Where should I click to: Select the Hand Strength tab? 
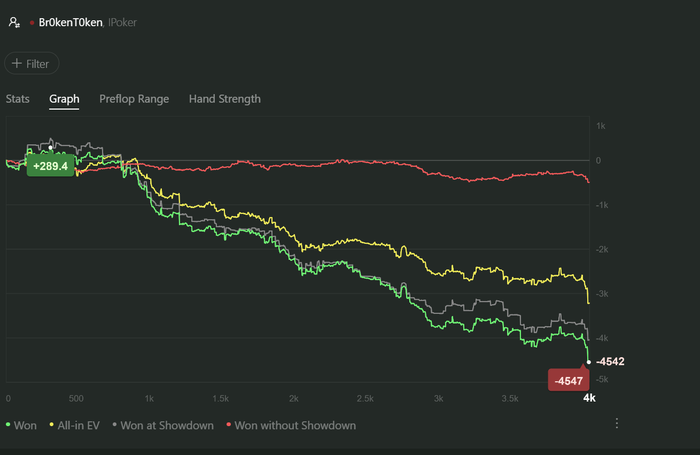tap(225, 99)
